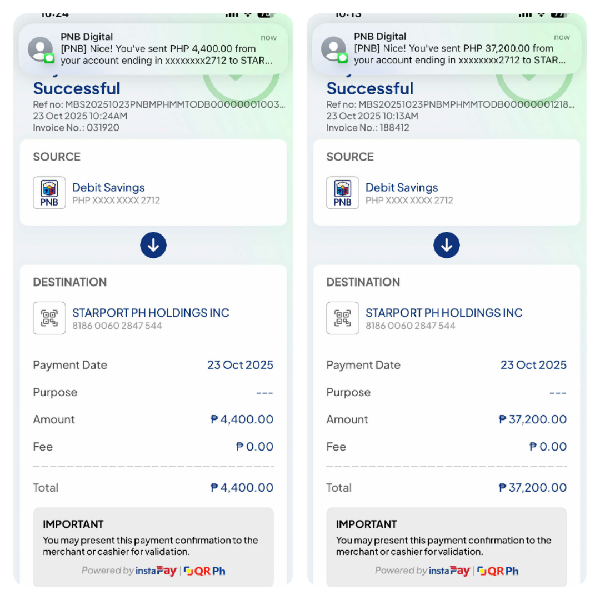The height and width of the screenshot is (600, 600).
Task: Tap STARPORT PH HOLDINGS INC on invoice 031920 receipt
Action: (x=150, y=313)
